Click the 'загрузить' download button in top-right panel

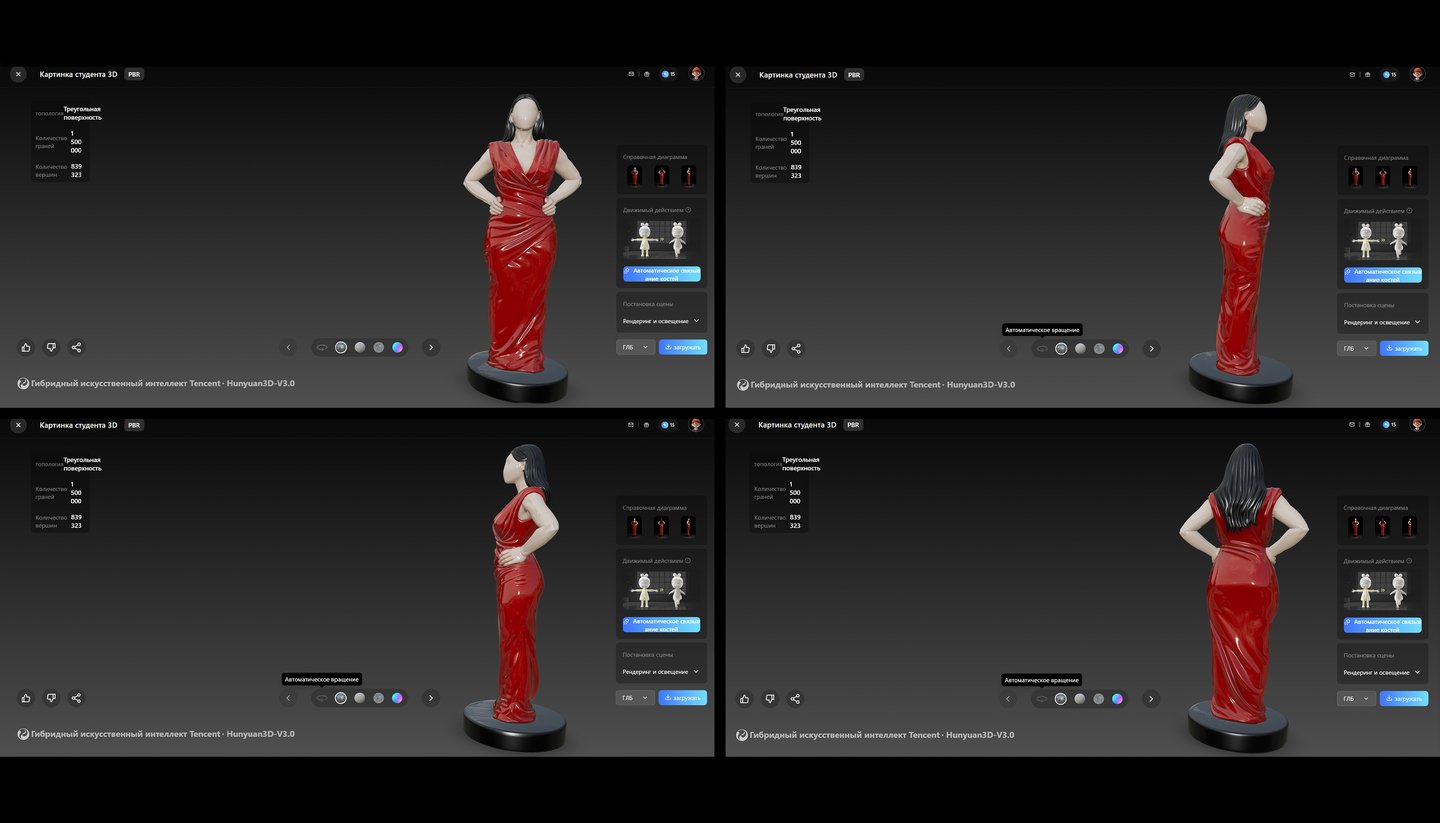point(1404,348)
